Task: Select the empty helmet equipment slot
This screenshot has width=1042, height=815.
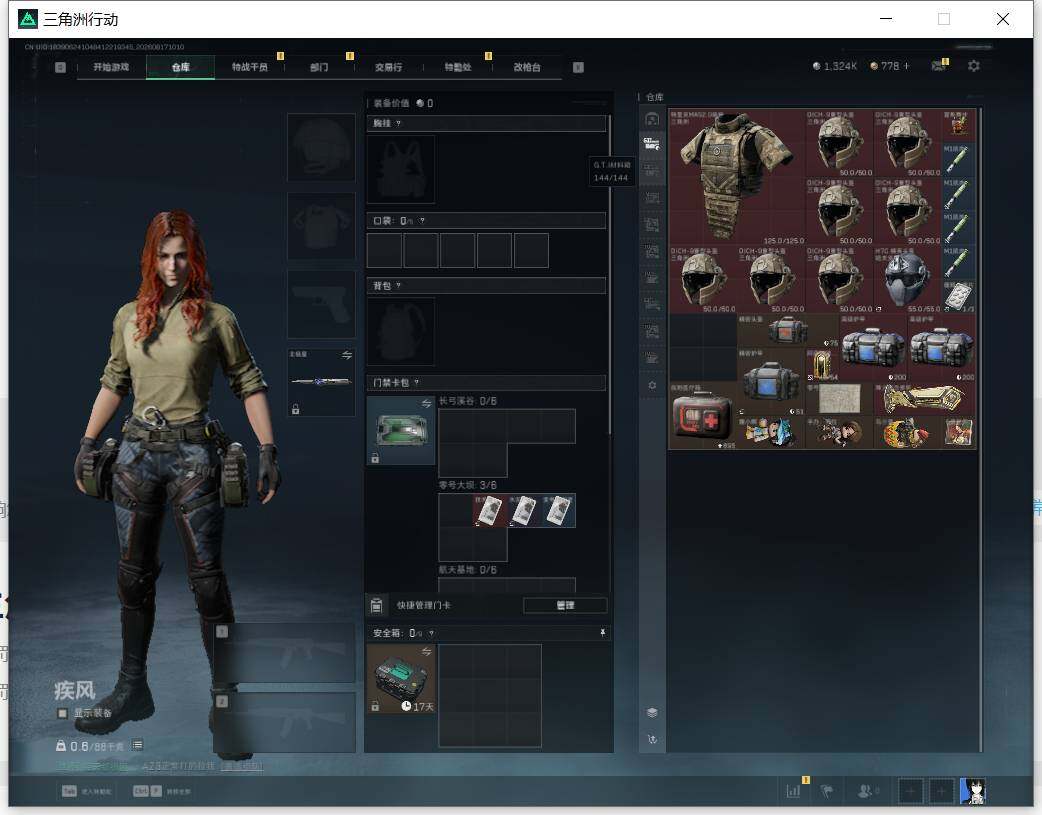Action: (x=321, y=147)
